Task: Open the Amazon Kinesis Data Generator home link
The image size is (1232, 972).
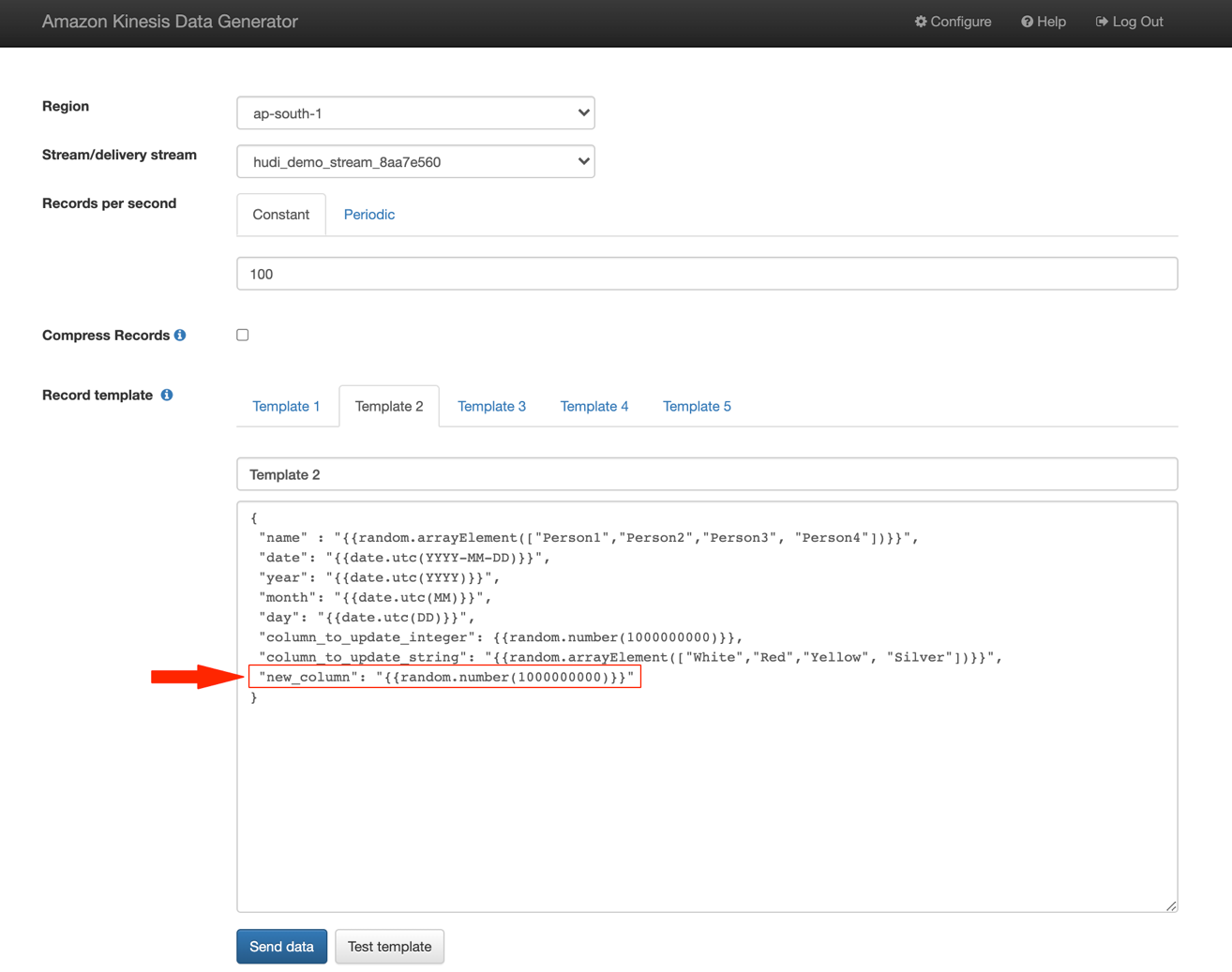Action: (170, 22)
